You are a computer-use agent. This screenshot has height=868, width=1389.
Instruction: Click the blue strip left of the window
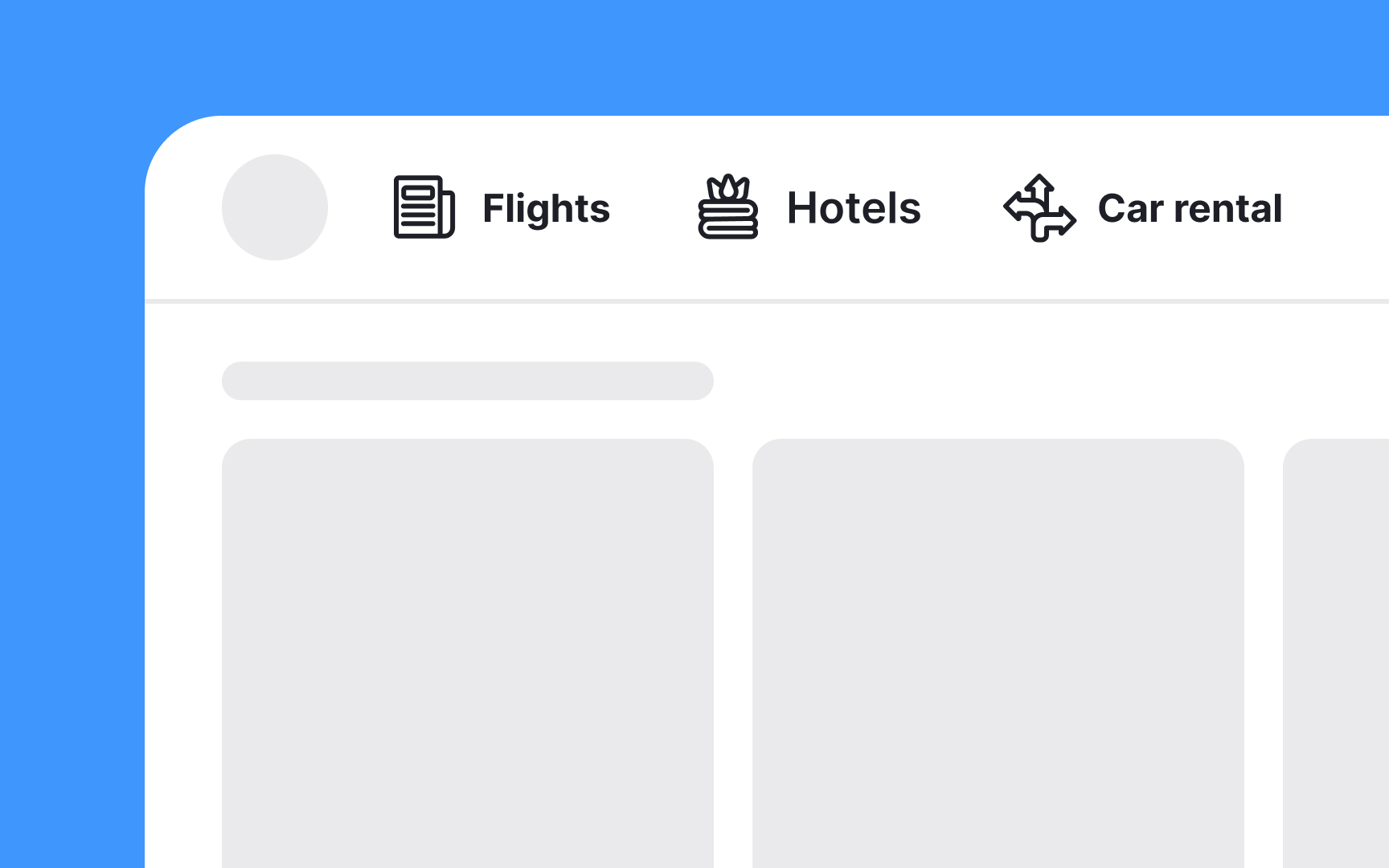point(72,490)
